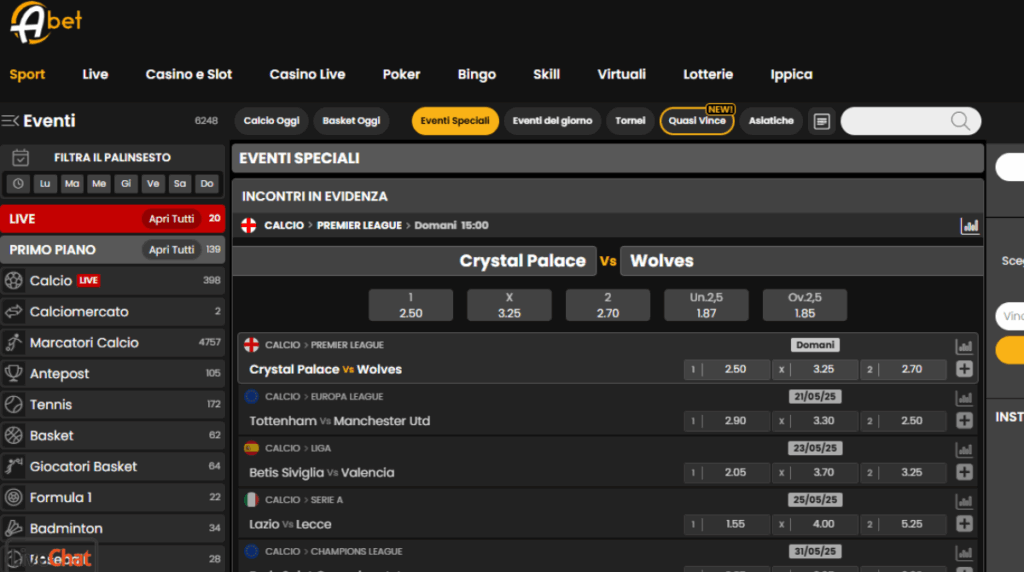Select featured odds 1 at 2.50

[x=411, y=305]
